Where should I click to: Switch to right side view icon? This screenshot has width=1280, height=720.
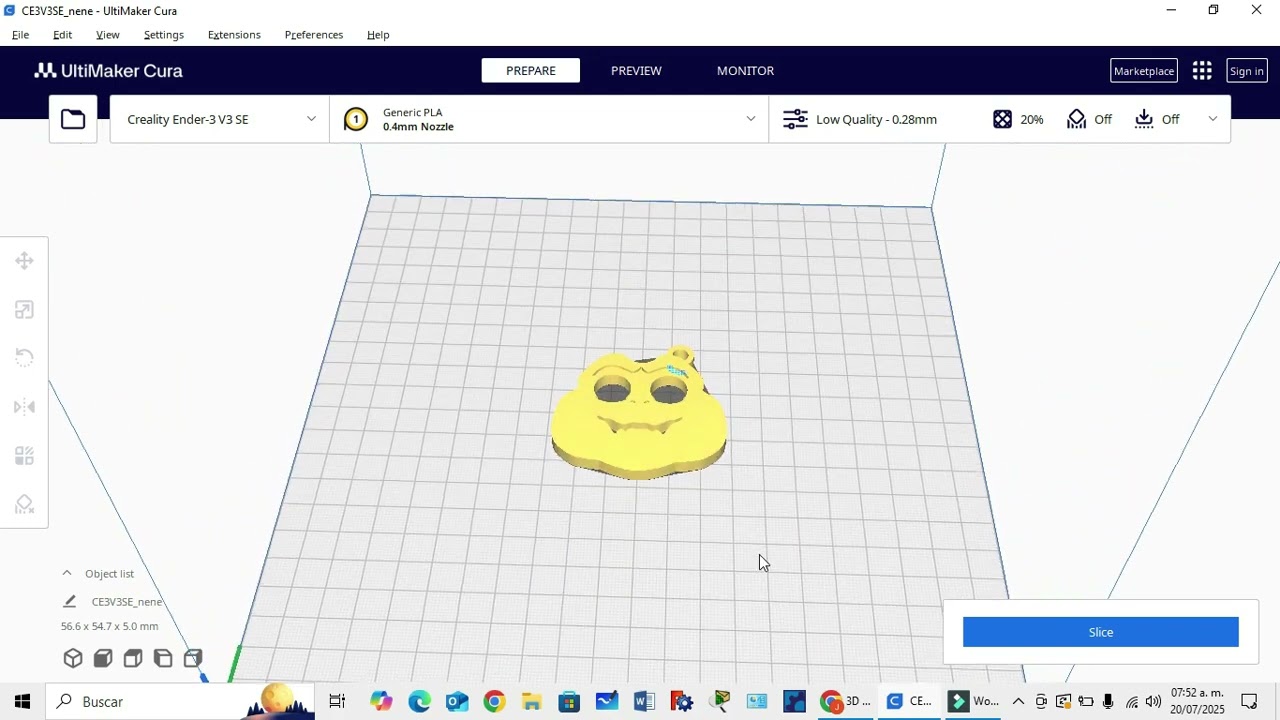click(x=193, y=658)
